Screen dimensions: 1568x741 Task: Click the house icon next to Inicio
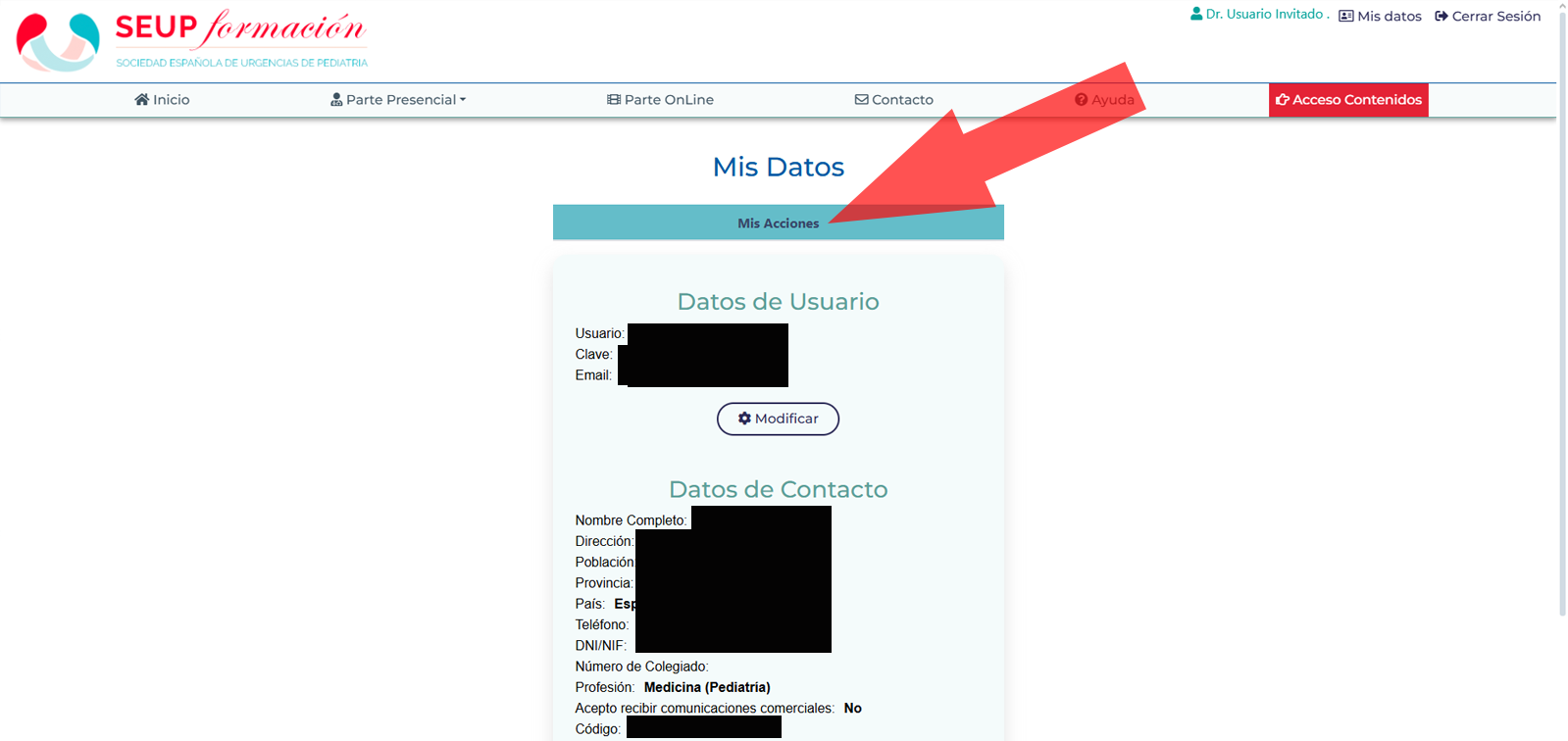point(141,99)
